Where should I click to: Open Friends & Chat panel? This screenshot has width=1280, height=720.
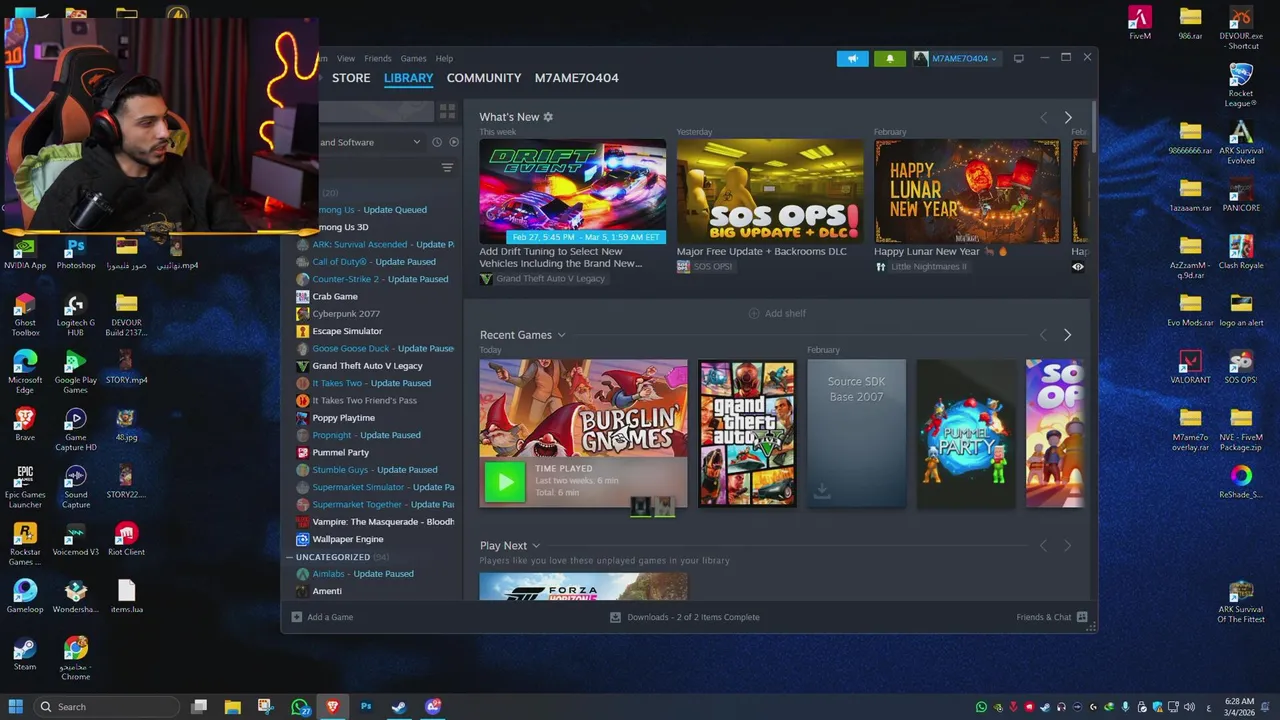1052,617
